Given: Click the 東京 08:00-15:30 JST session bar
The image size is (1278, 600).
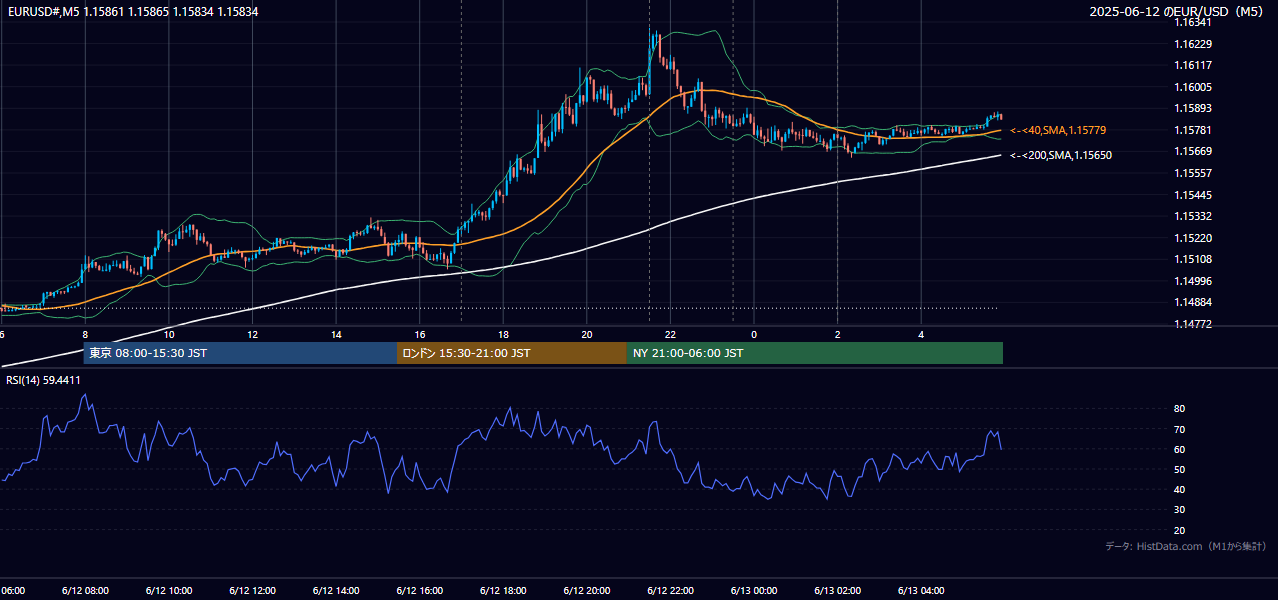Looking at the screenshot, I should pyautogui.click(x=240, y=353).
